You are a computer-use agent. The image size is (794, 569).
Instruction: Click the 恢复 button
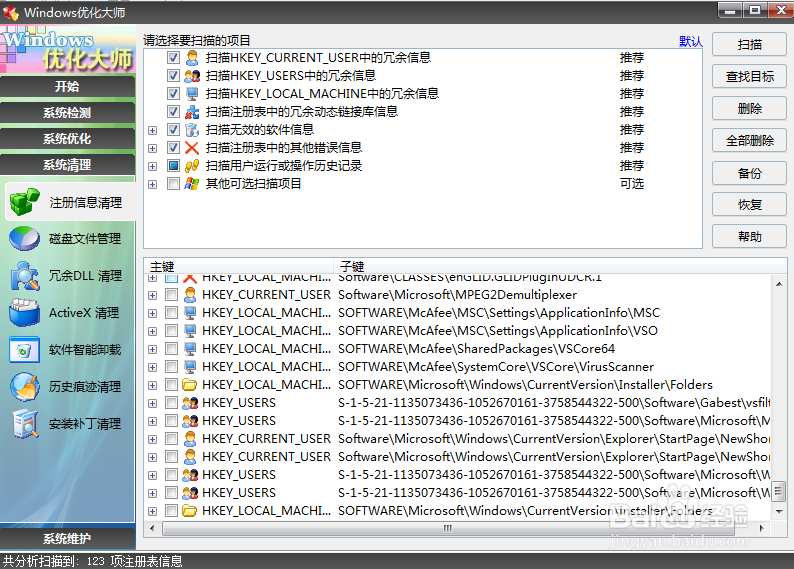coord(749,205)
